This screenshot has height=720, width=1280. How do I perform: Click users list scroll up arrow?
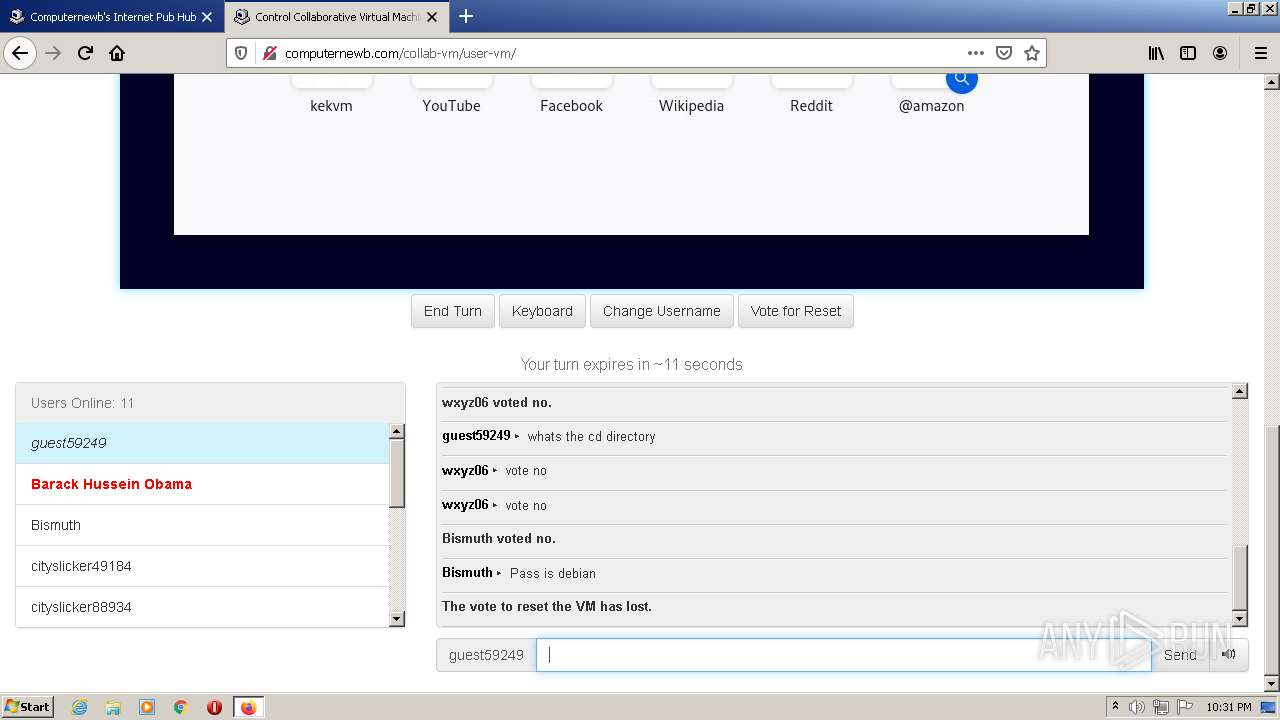(x=397, y=431)
